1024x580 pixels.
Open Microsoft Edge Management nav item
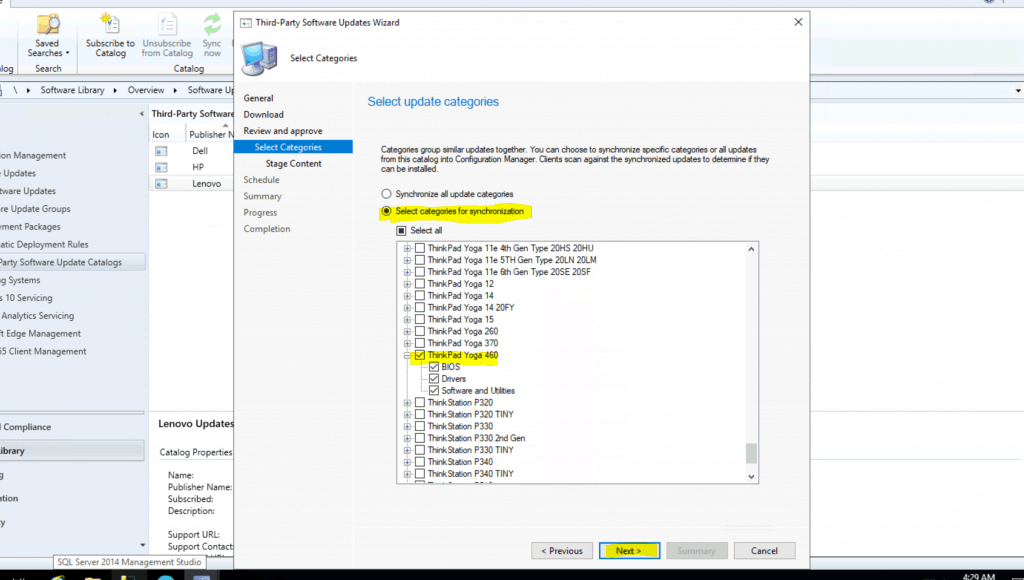click(x=40, y=334)
